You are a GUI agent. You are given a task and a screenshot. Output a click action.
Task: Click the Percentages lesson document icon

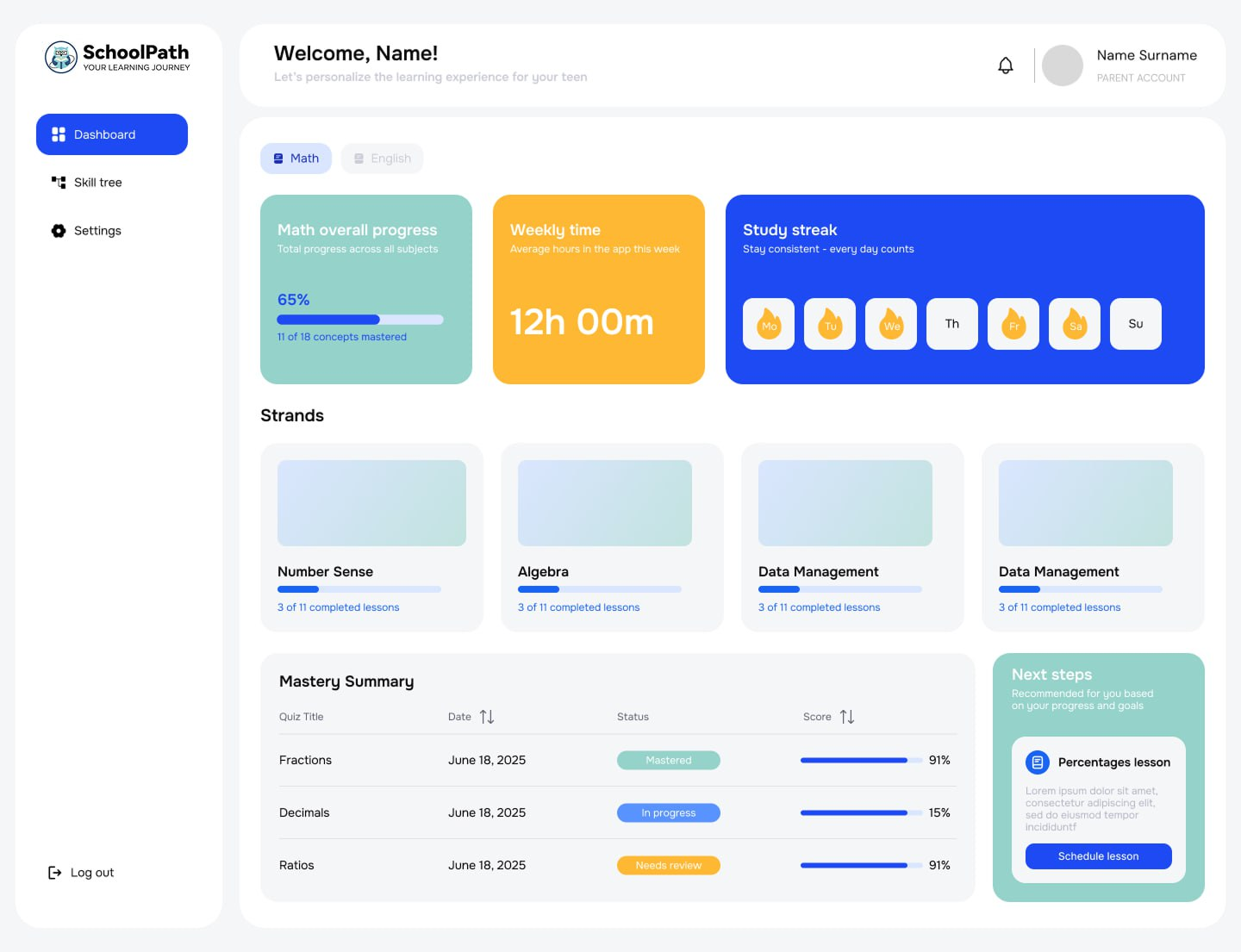pos(1038,762)
